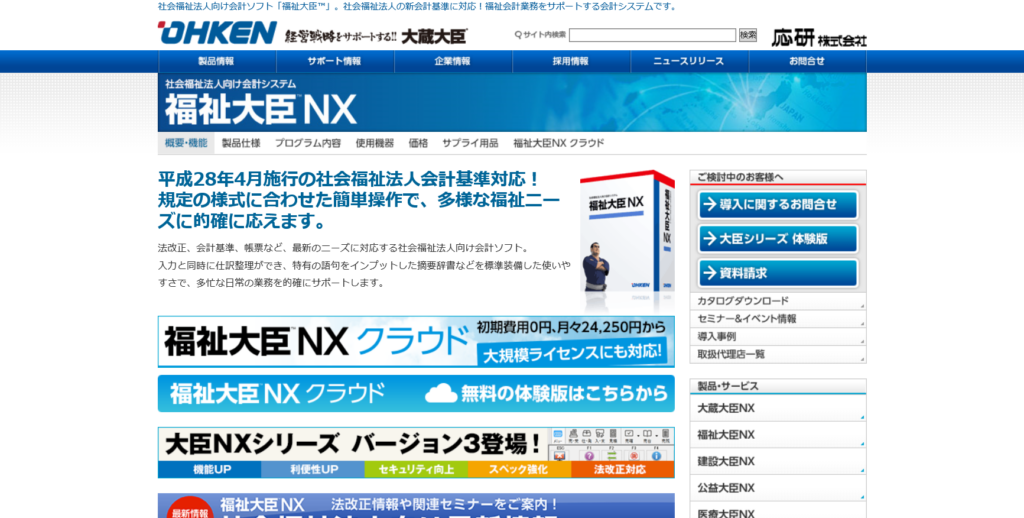Image resolution: width=1024 pixels, height=518 pixels.
Task: Open the 導入事例 link
Action: click(x=778, y=336)
